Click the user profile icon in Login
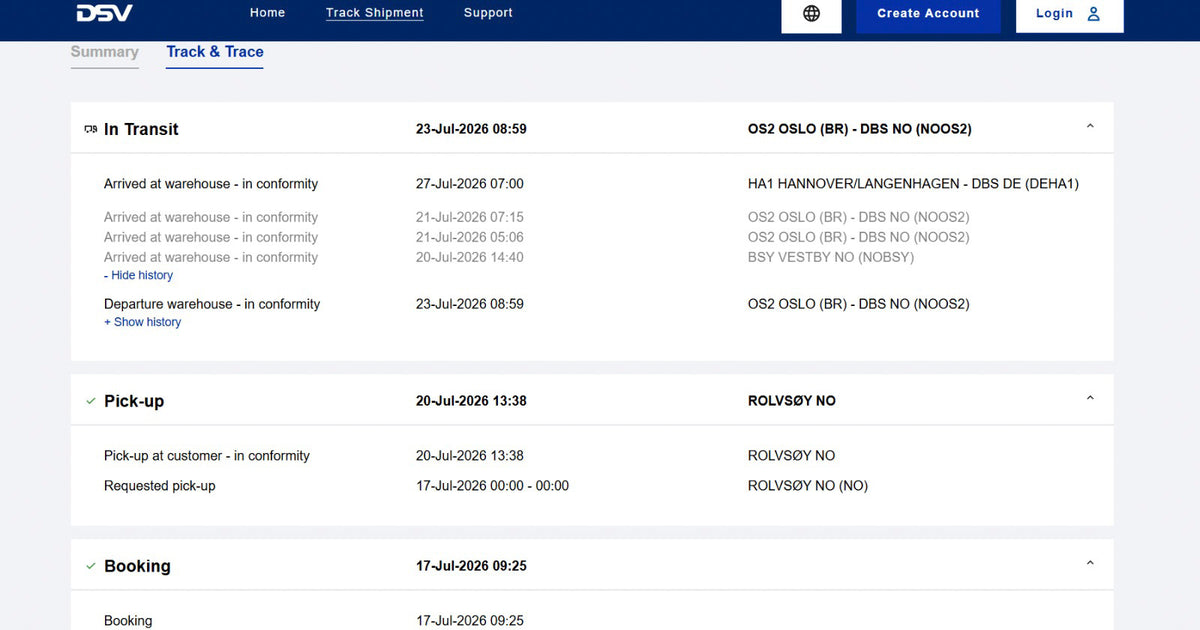 point(1093,14)
